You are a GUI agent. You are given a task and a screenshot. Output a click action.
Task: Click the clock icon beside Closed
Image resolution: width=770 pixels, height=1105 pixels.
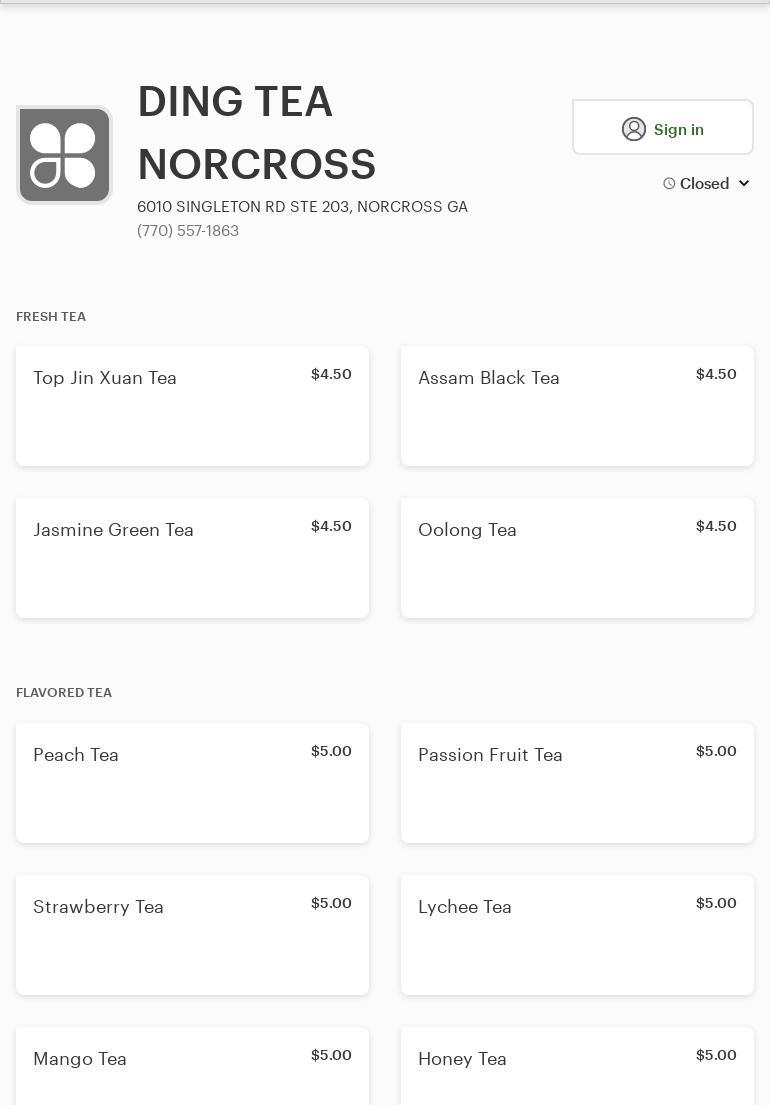tap(669, 184)
